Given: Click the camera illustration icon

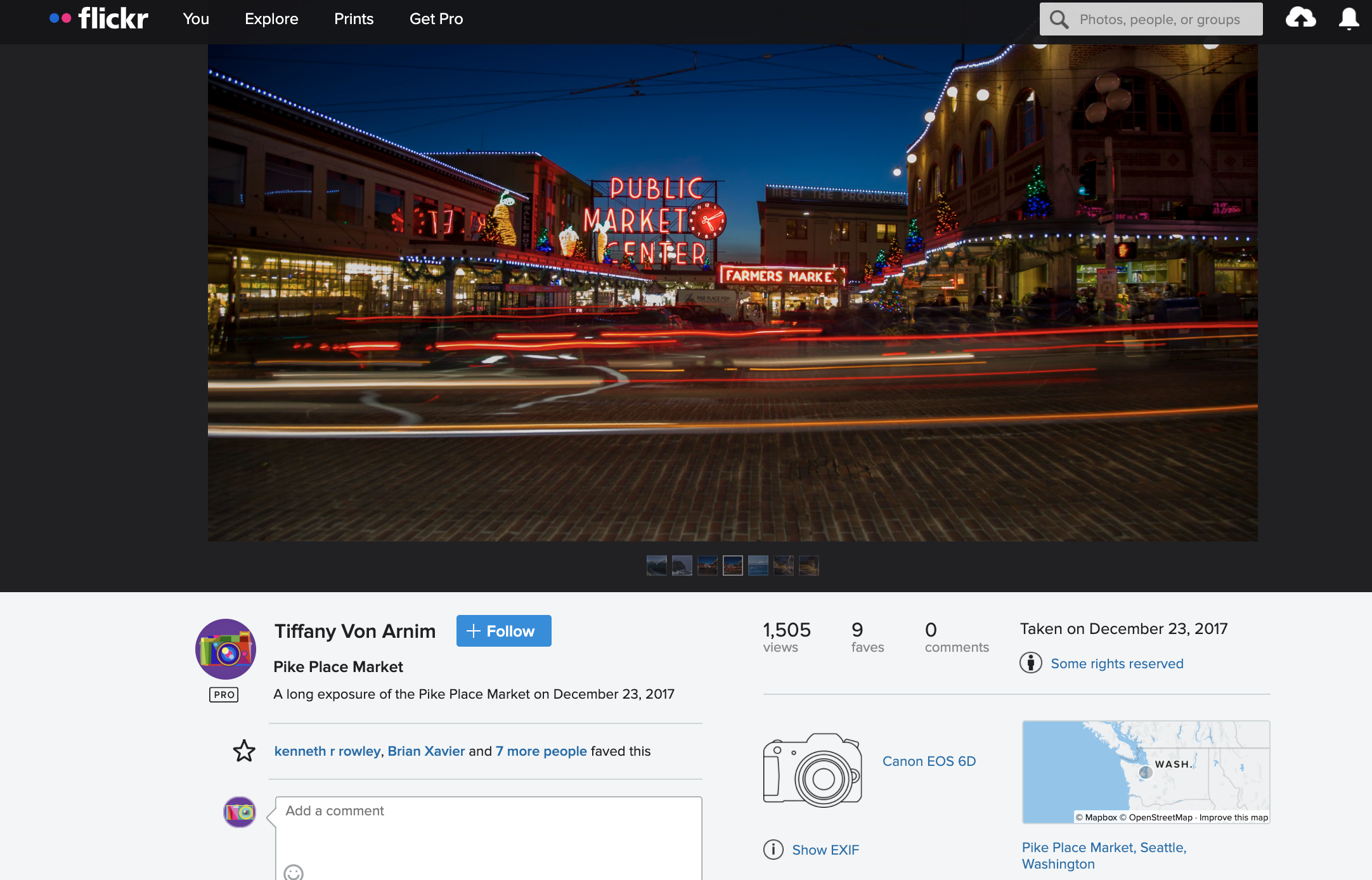Looking at the screenshot, I should pyautogui.click(x=813, y=770).
